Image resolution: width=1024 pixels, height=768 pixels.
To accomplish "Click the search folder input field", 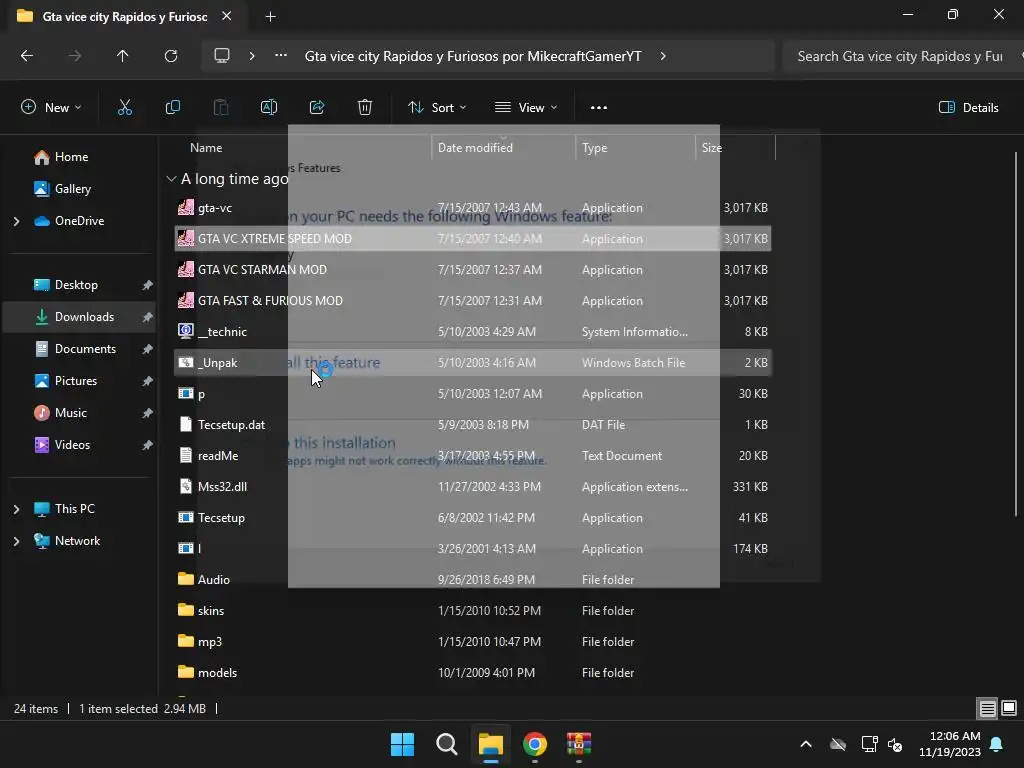I will coord(901,56).
